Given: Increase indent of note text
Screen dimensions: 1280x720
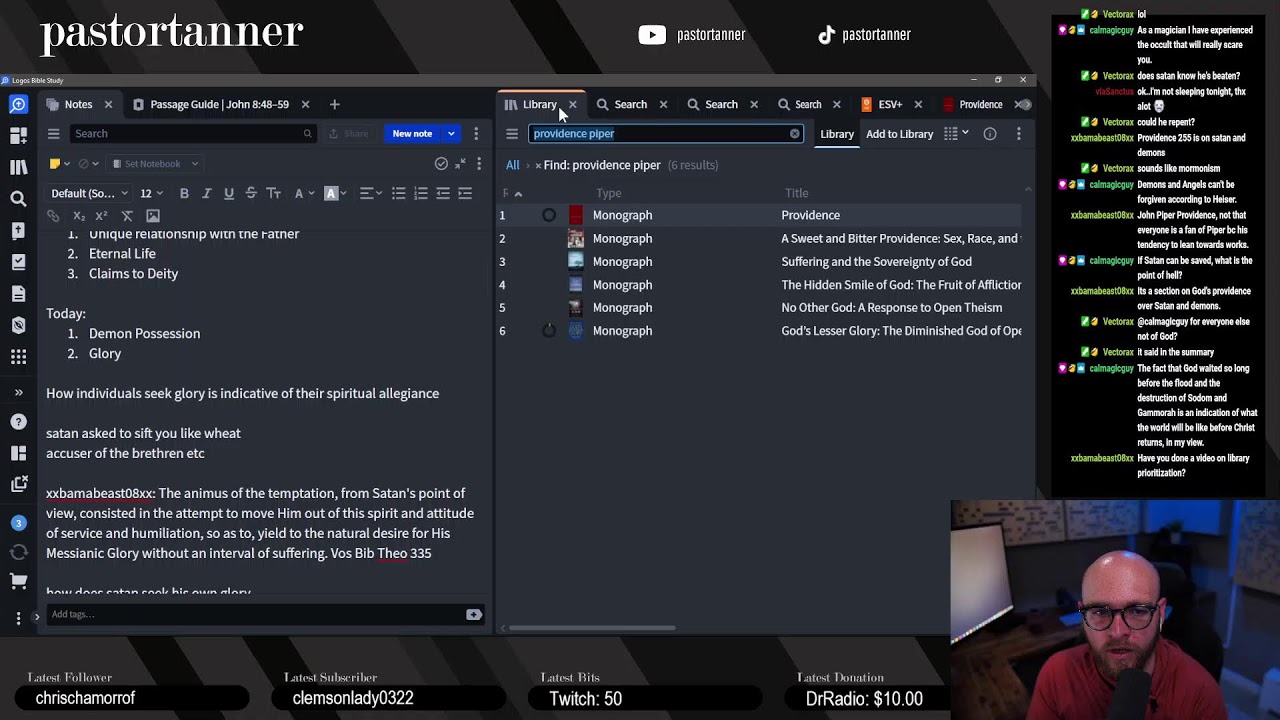Looking at the screenshot, I should click(465, 193).
